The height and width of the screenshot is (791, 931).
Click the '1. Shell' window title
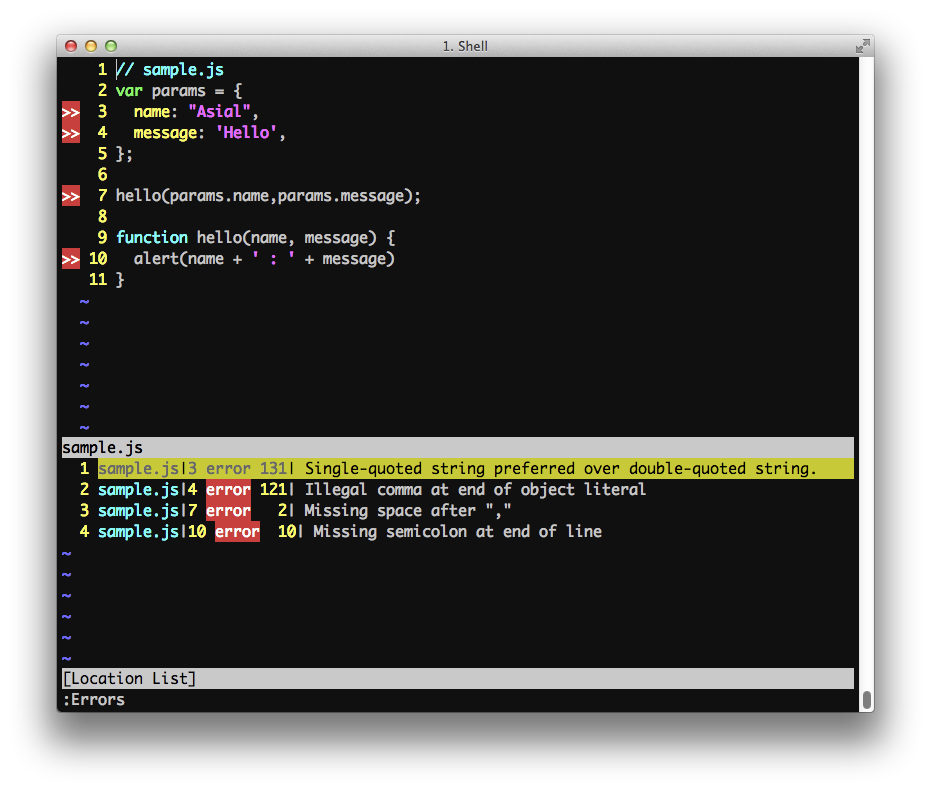click(x=465, y=46)
